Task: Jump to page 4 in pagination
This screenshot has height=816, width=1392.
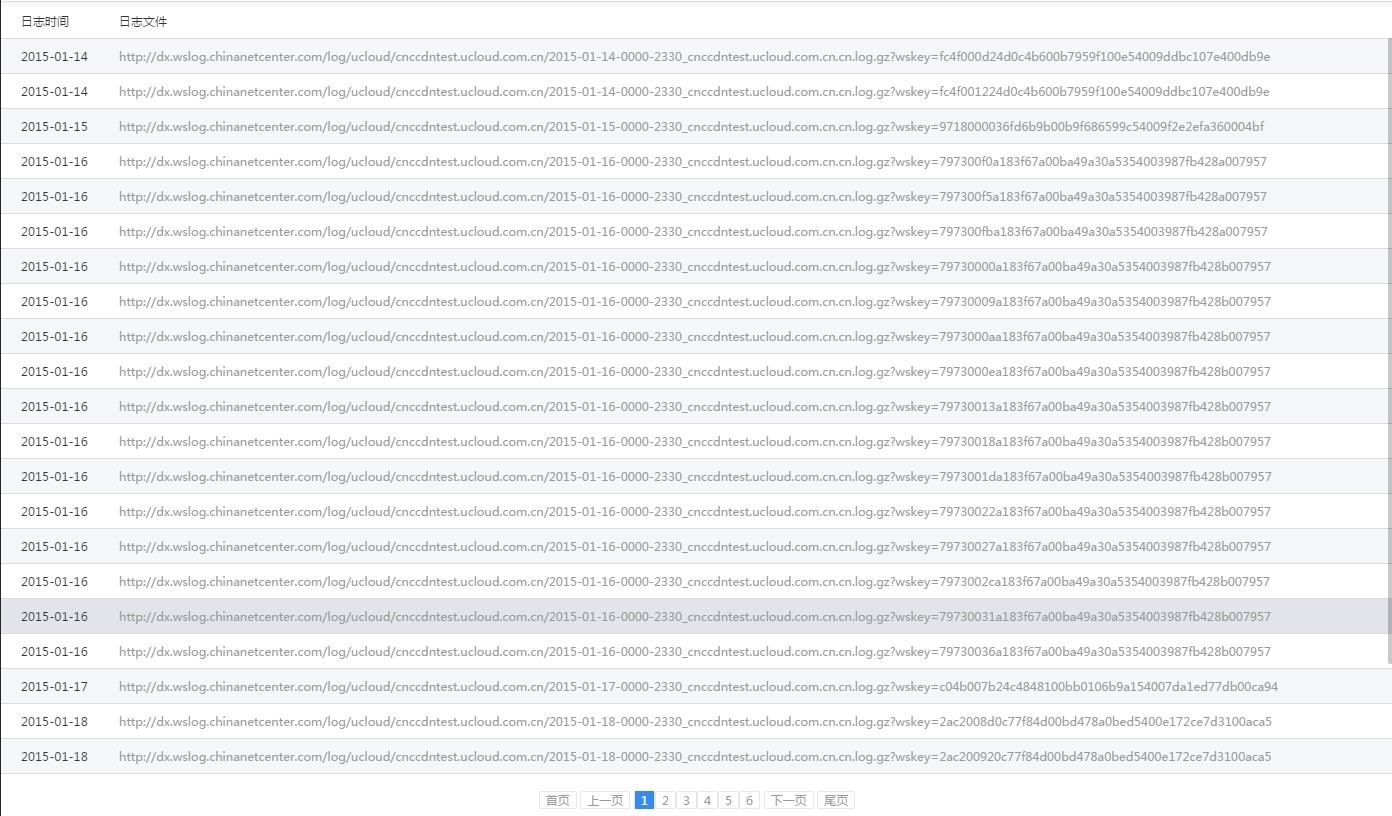Action: coord(707,800)
